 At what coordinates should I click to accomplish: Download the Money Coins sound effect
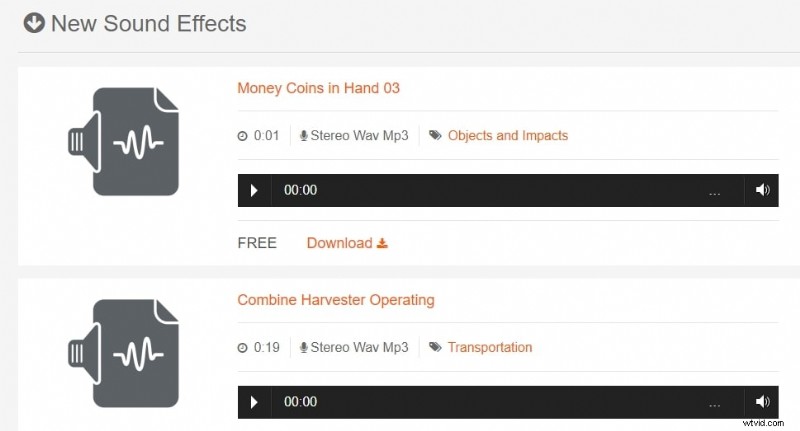[347, 243]
